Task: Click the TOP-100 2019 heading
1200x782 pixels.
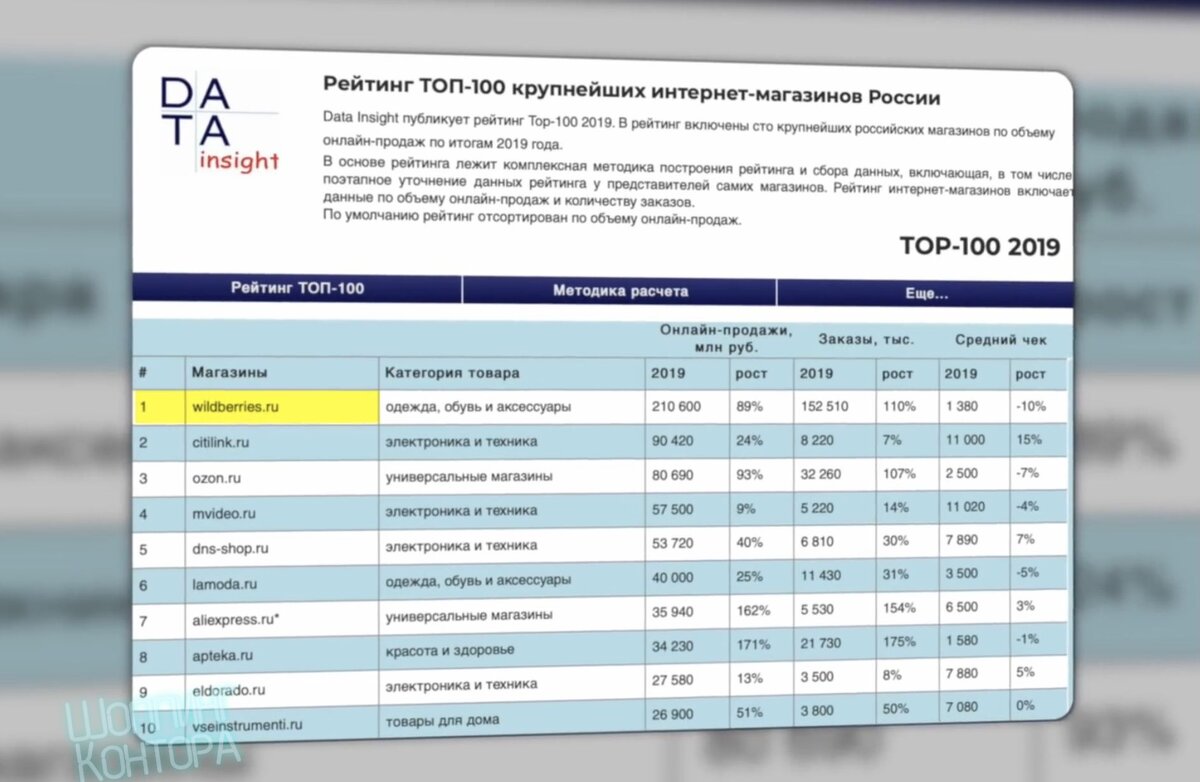Action: click(979, 247)
